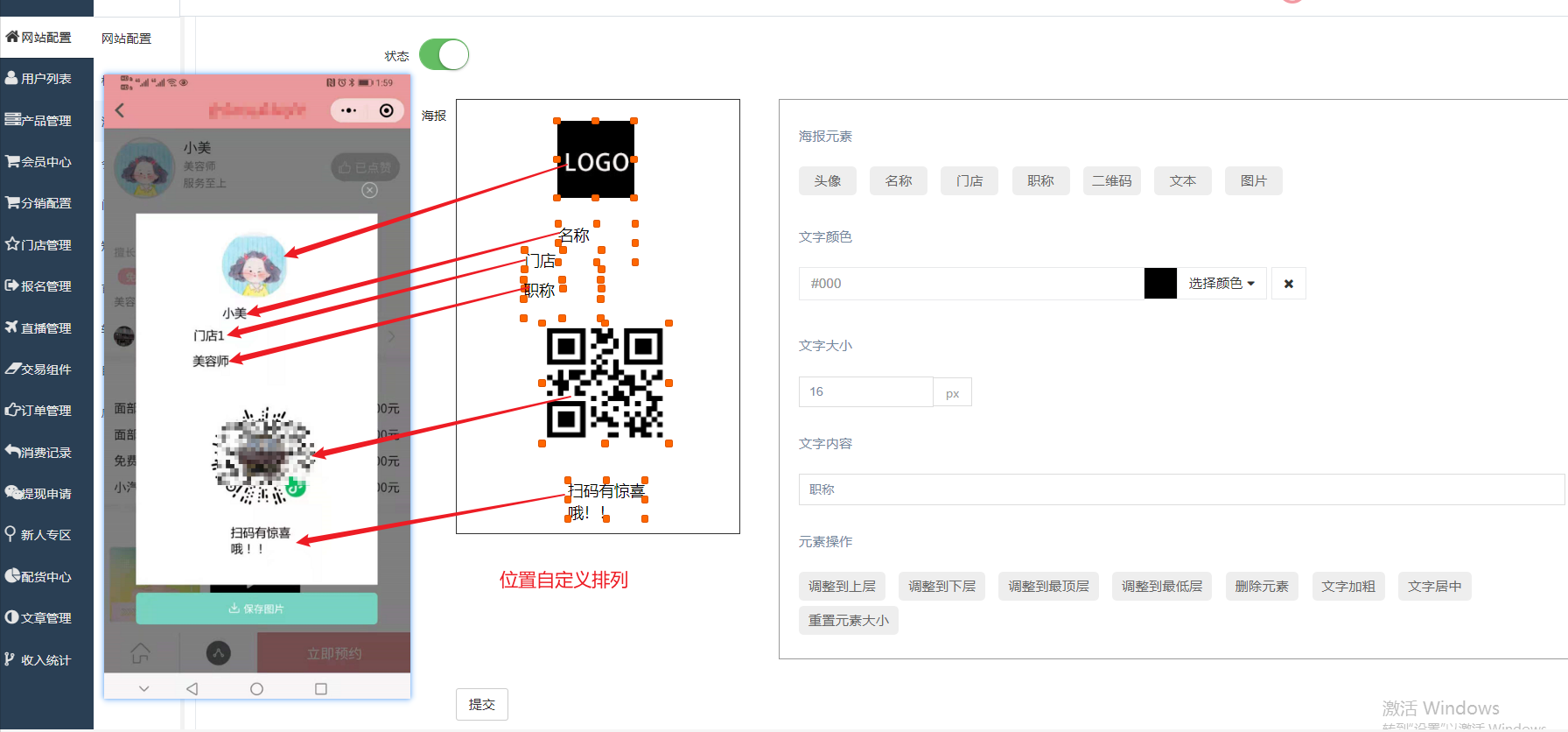The height and width of the screenshot is (732, 1568).
Task: Open 会员中心 in the sidebar
Action: pos(45,162)
